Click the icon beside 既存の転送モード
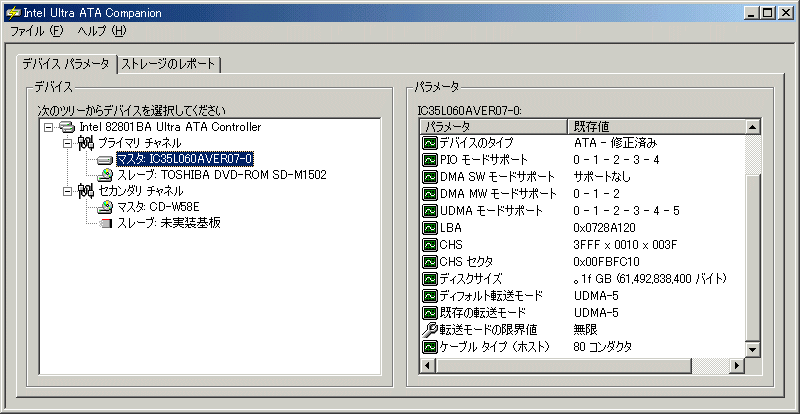Viewport: 800px width, 414px height. click(430, 312)
